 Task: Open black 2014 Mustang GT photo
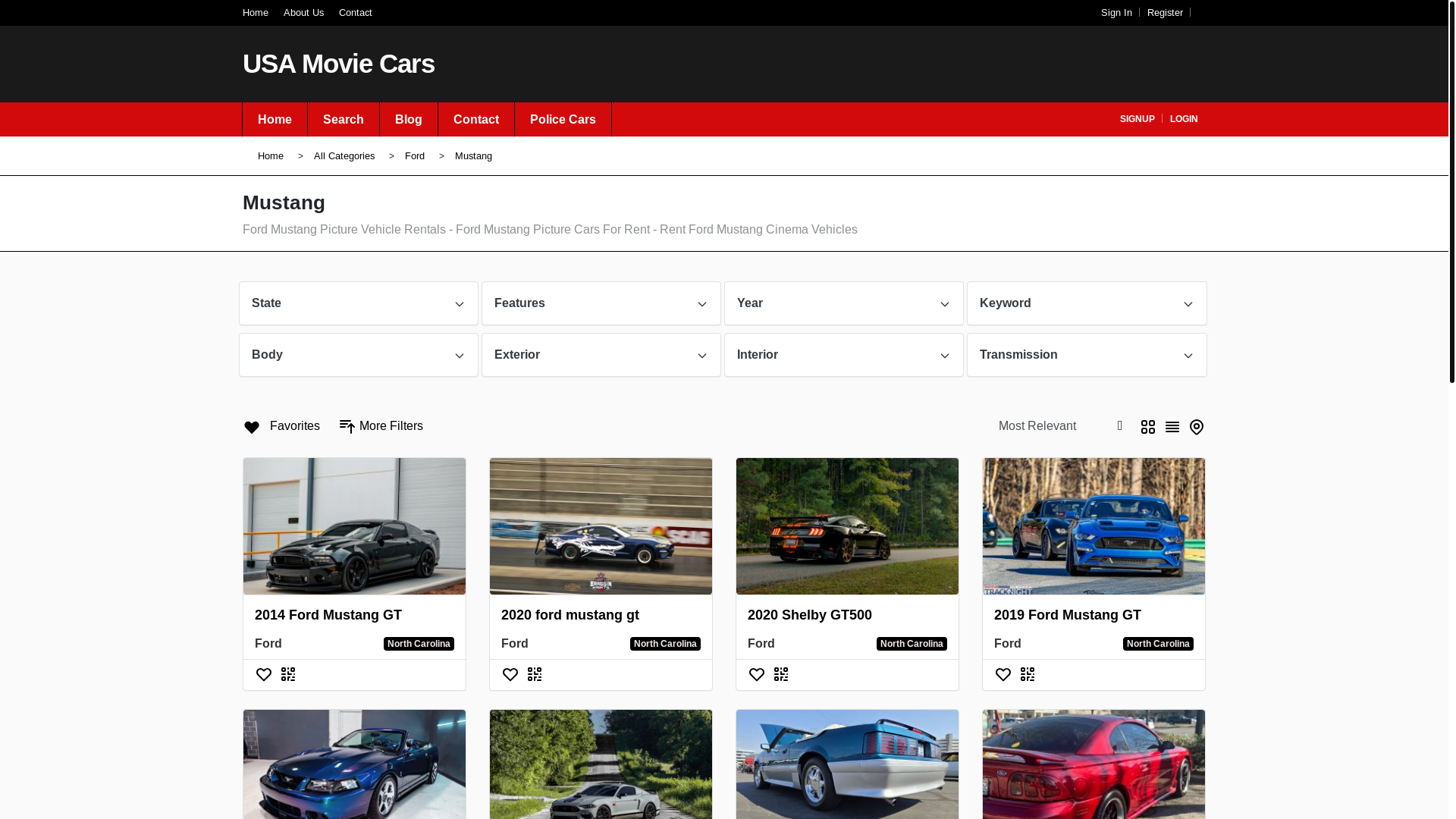click(x=354, y=526)
